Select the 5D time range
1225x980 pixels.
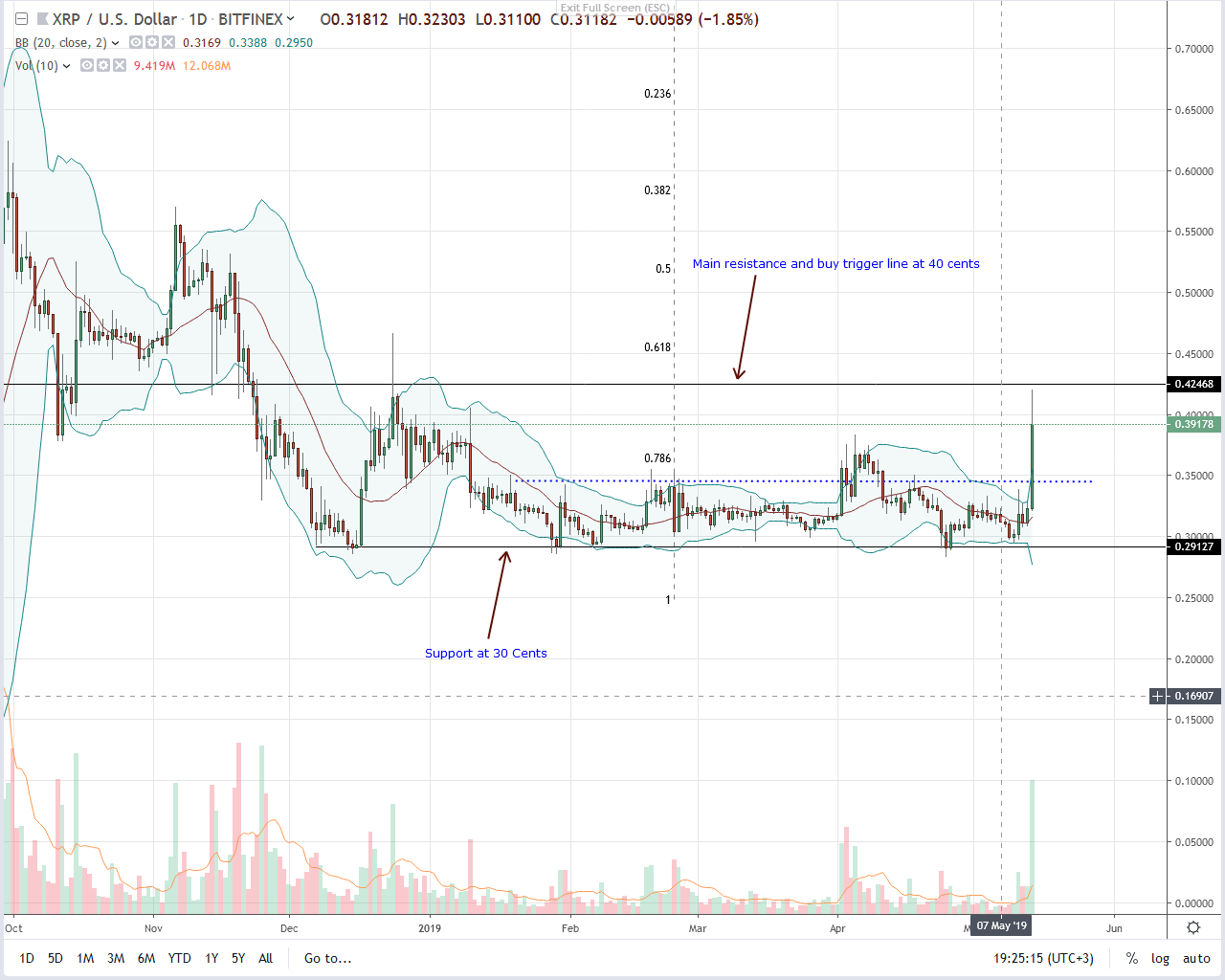click(56, 958)
